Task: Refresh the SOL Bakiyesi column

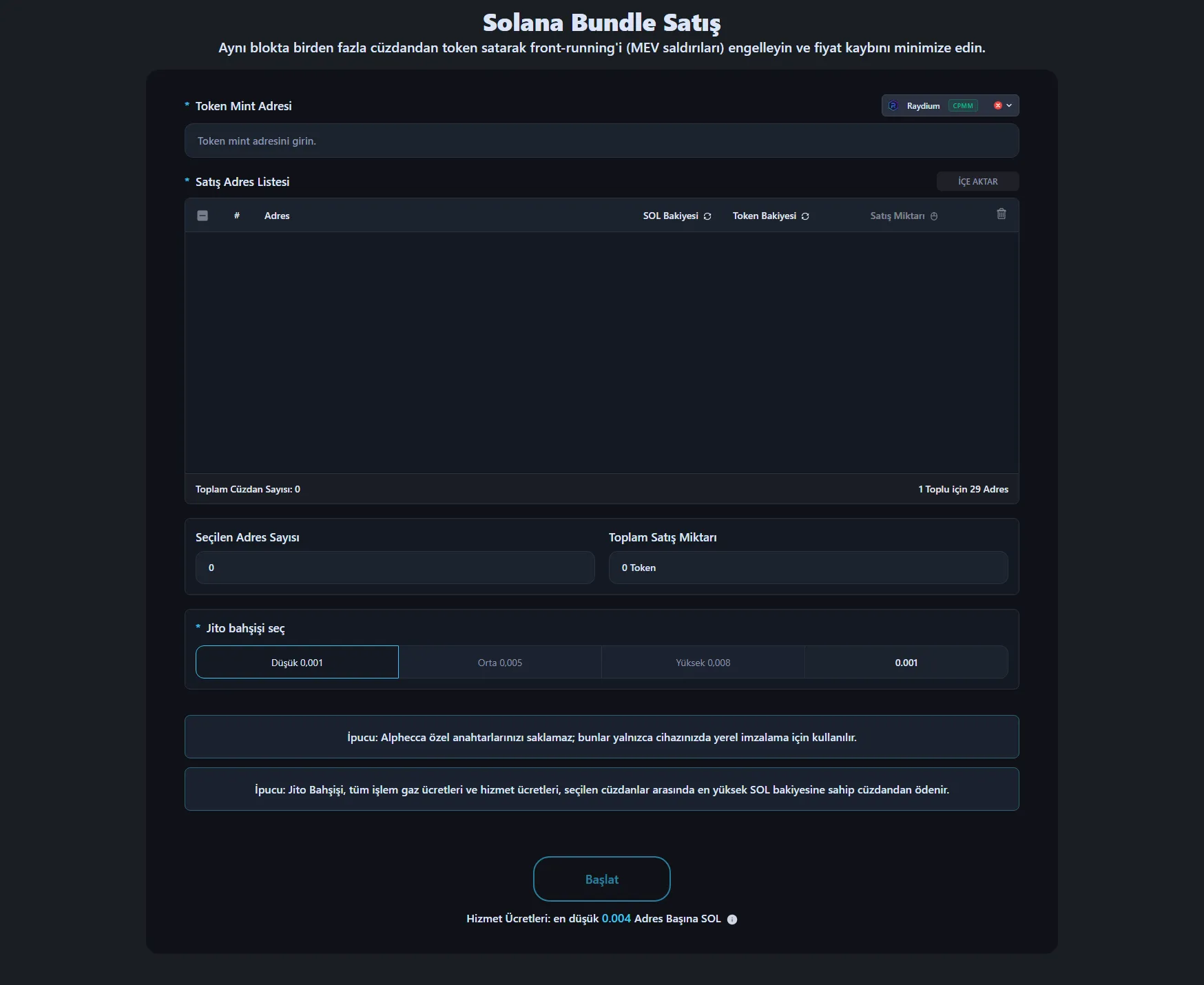Action: pyautogui.click(x=707, y=216)
